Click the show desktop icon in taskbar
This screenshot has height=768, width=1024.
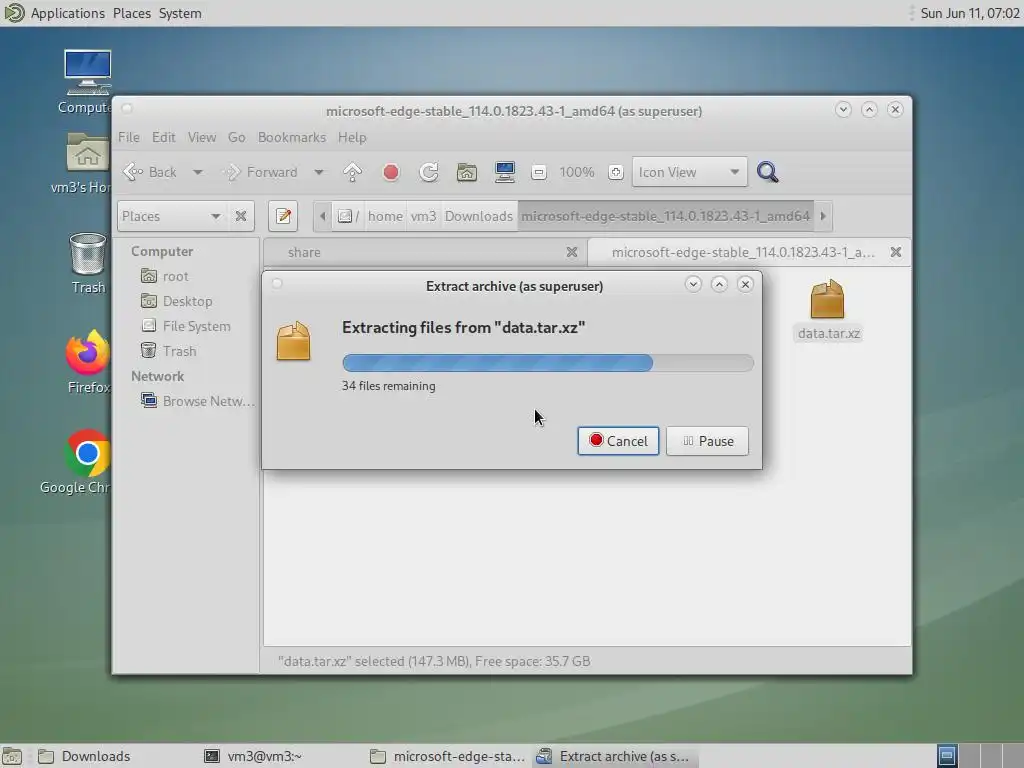point(12,756)
